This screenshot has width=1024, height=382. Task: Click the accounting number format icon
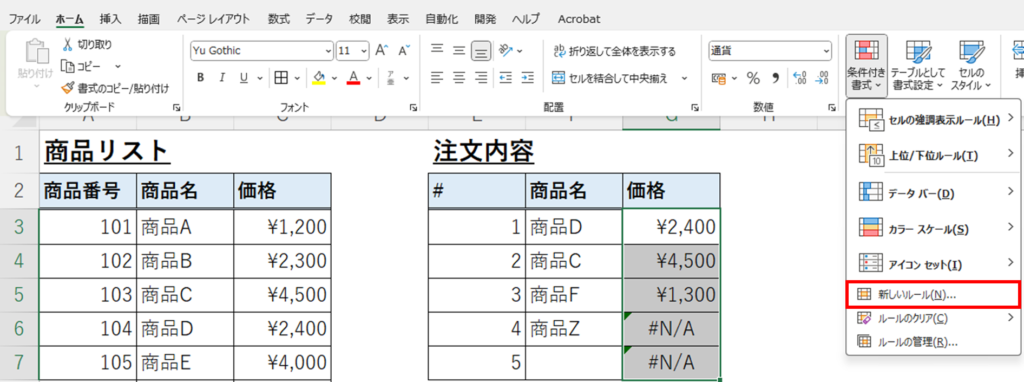(718, 78)
